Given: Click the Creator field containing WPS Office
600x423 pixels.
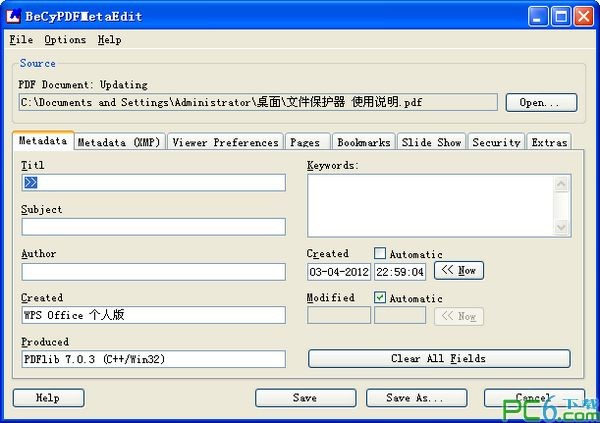Looking at the screenshot, I should (x=153, y=315).
